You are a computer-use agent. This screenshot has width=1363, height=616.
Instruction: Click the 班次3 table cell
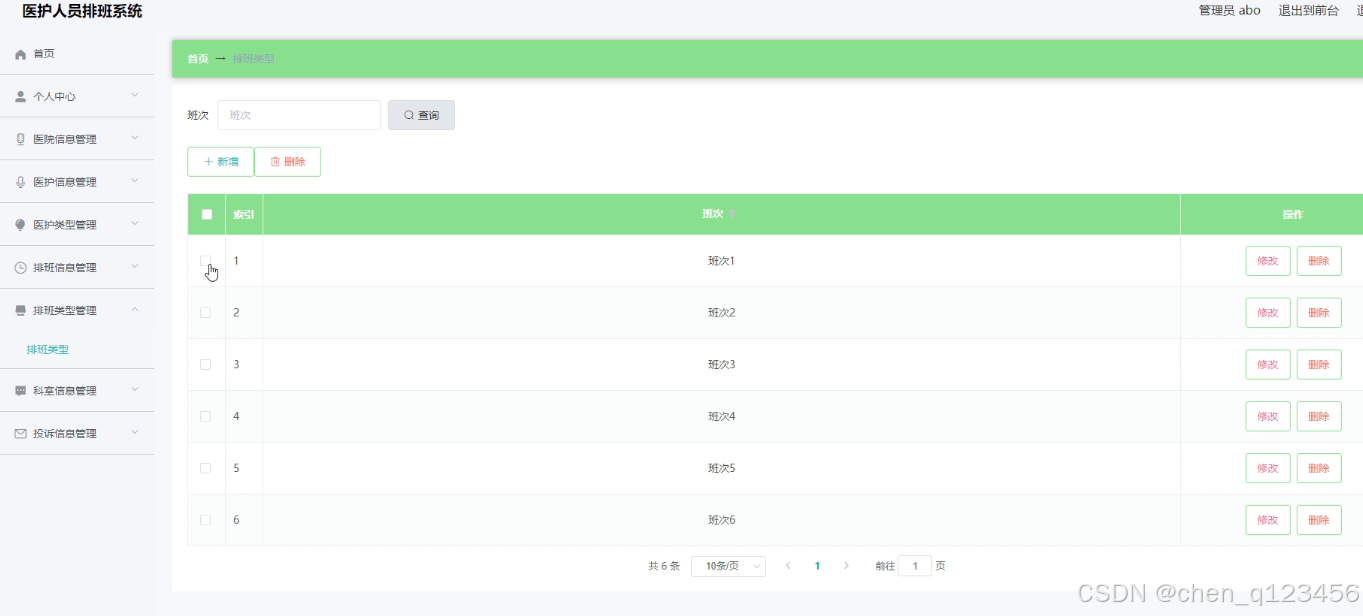[x=721, y=365]
